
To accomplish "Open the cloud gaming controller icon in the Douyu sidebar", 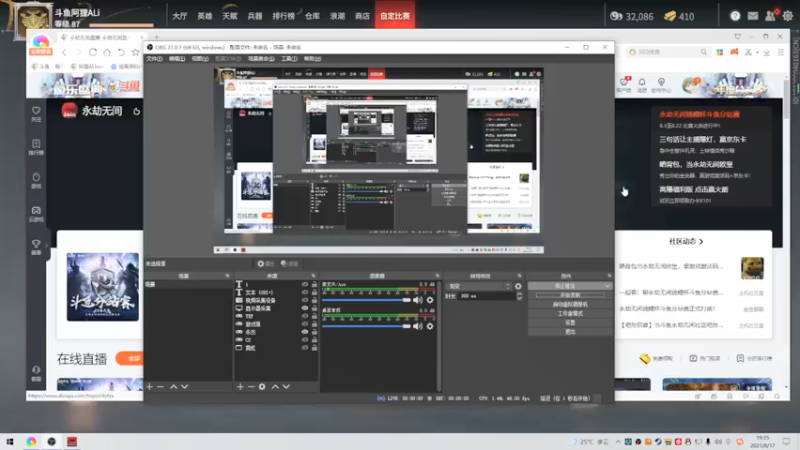I will click(x=36, y=214).
